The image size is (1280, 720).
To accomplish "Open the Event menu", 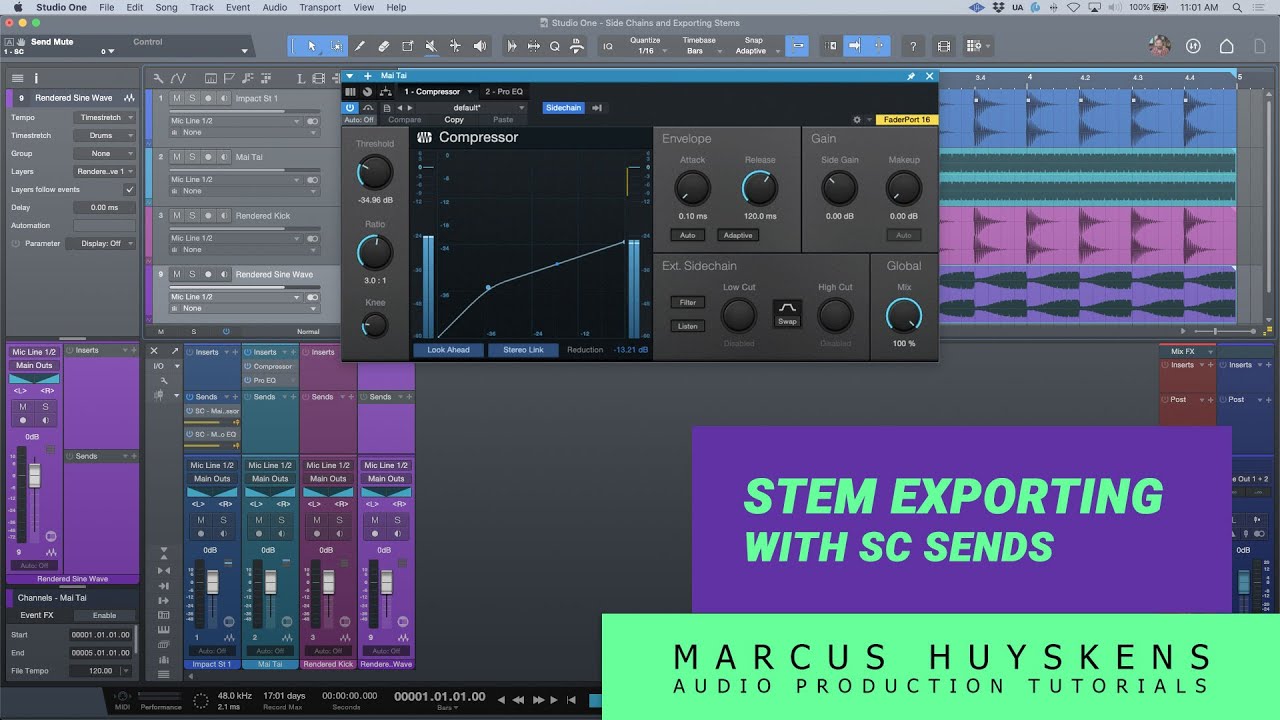I will click(238, 7).
